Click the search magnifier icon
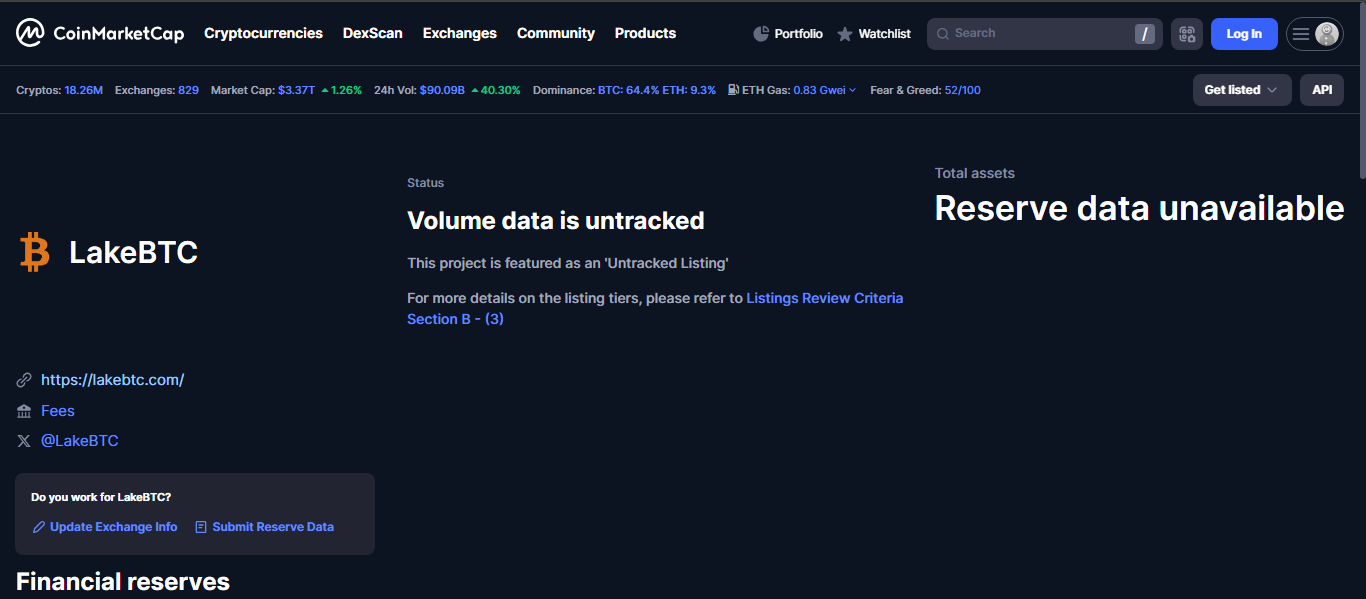1366x599 pixels. point(942,34)
